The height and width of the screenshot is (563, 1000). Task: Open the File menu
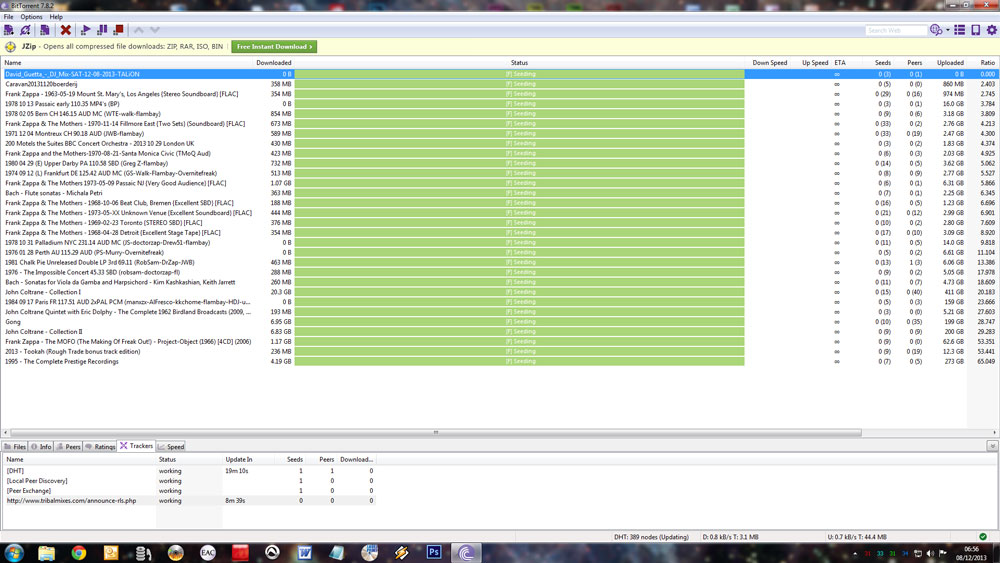8,17
